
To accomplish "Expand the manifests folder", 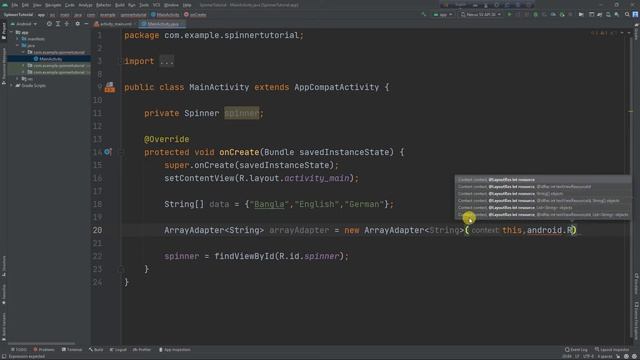I will 18,39.
